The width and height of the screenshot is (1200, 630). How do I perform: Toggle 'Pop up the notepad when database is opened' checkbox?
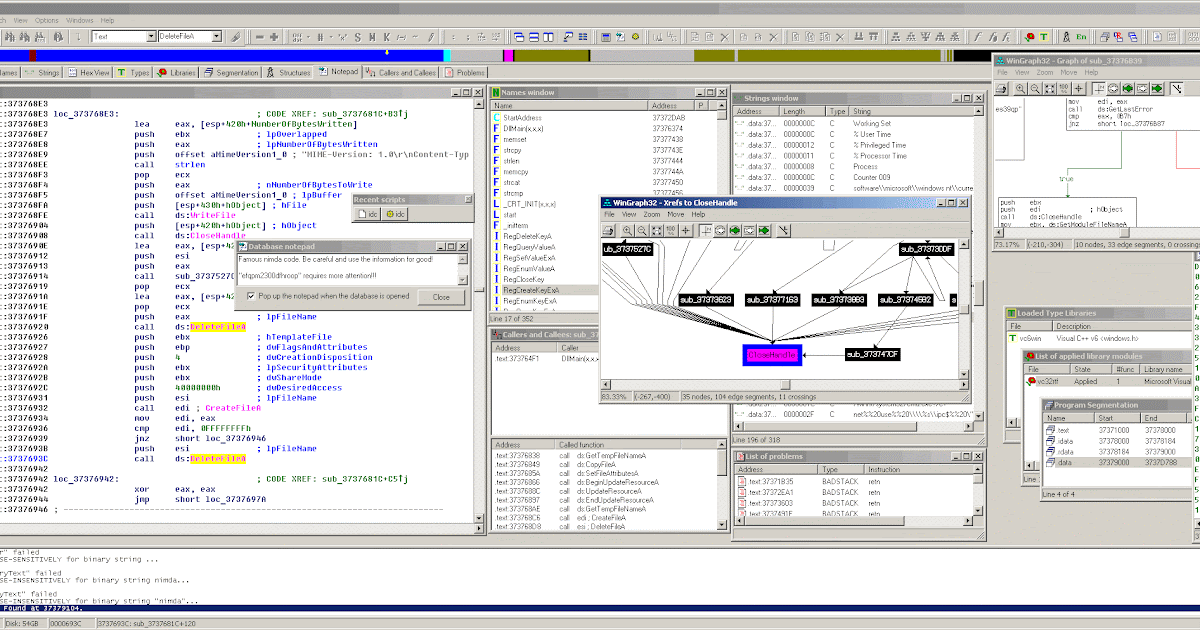pyautogui.click(x=250, y=296)
